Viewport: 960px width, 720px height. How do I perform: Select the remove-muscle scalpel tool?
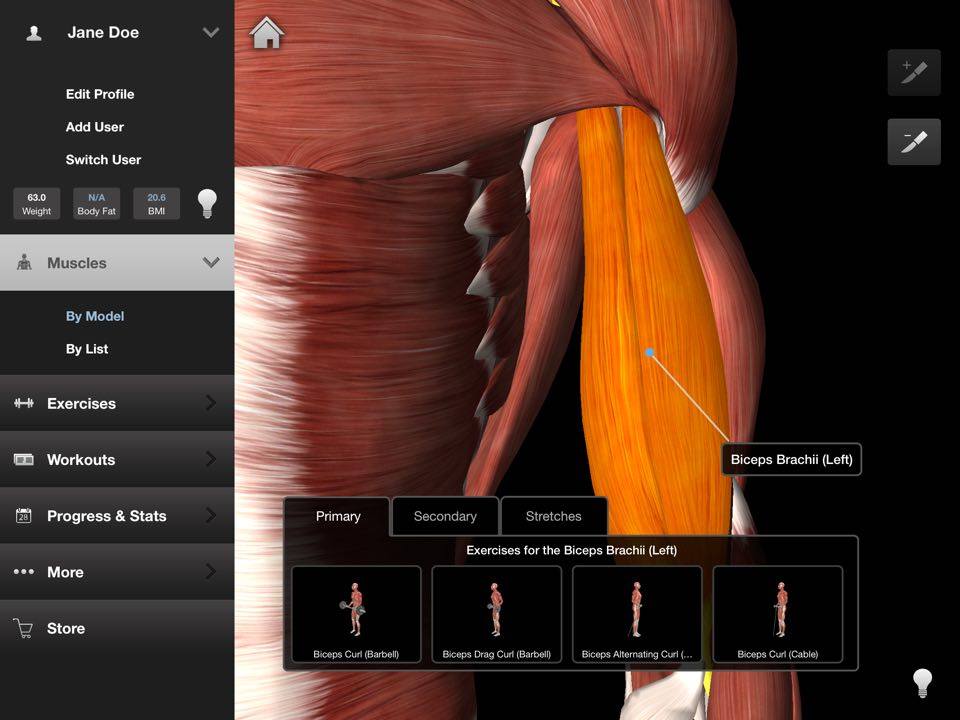coord(913,141)
